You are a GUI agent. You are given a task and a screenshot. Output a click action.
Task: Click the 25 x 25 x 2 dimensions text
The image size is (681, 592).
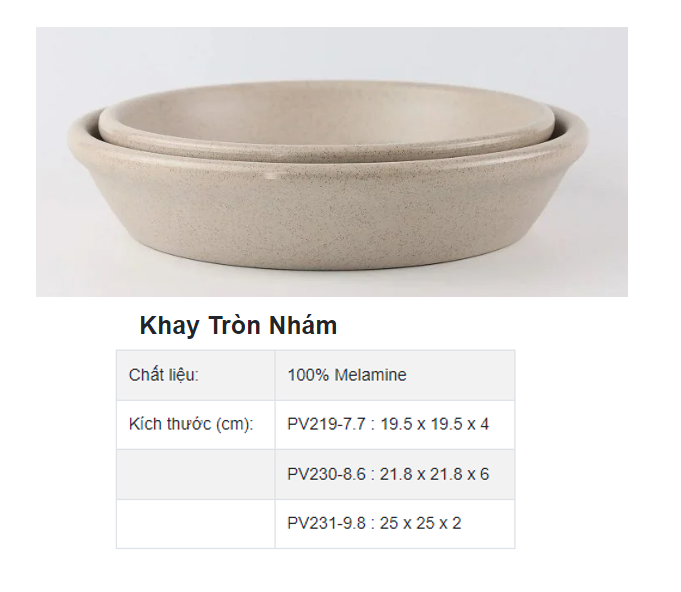click(420, 524)
